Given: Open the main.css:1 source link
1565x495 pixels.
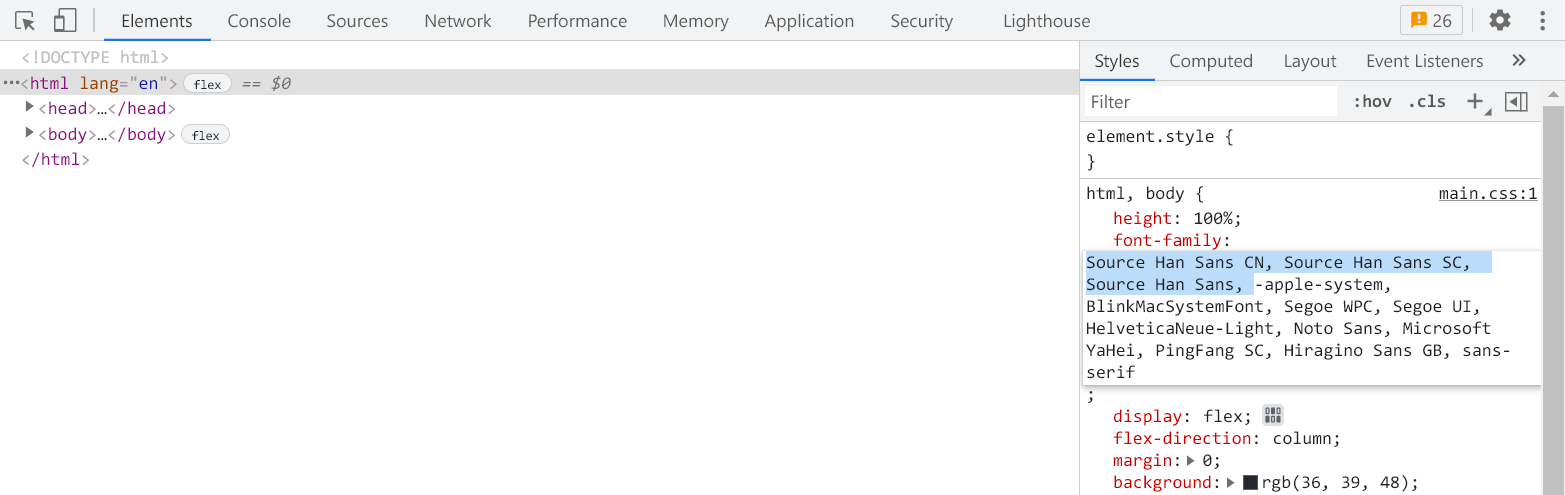Looking at the screenshot, I should 1487,194.
